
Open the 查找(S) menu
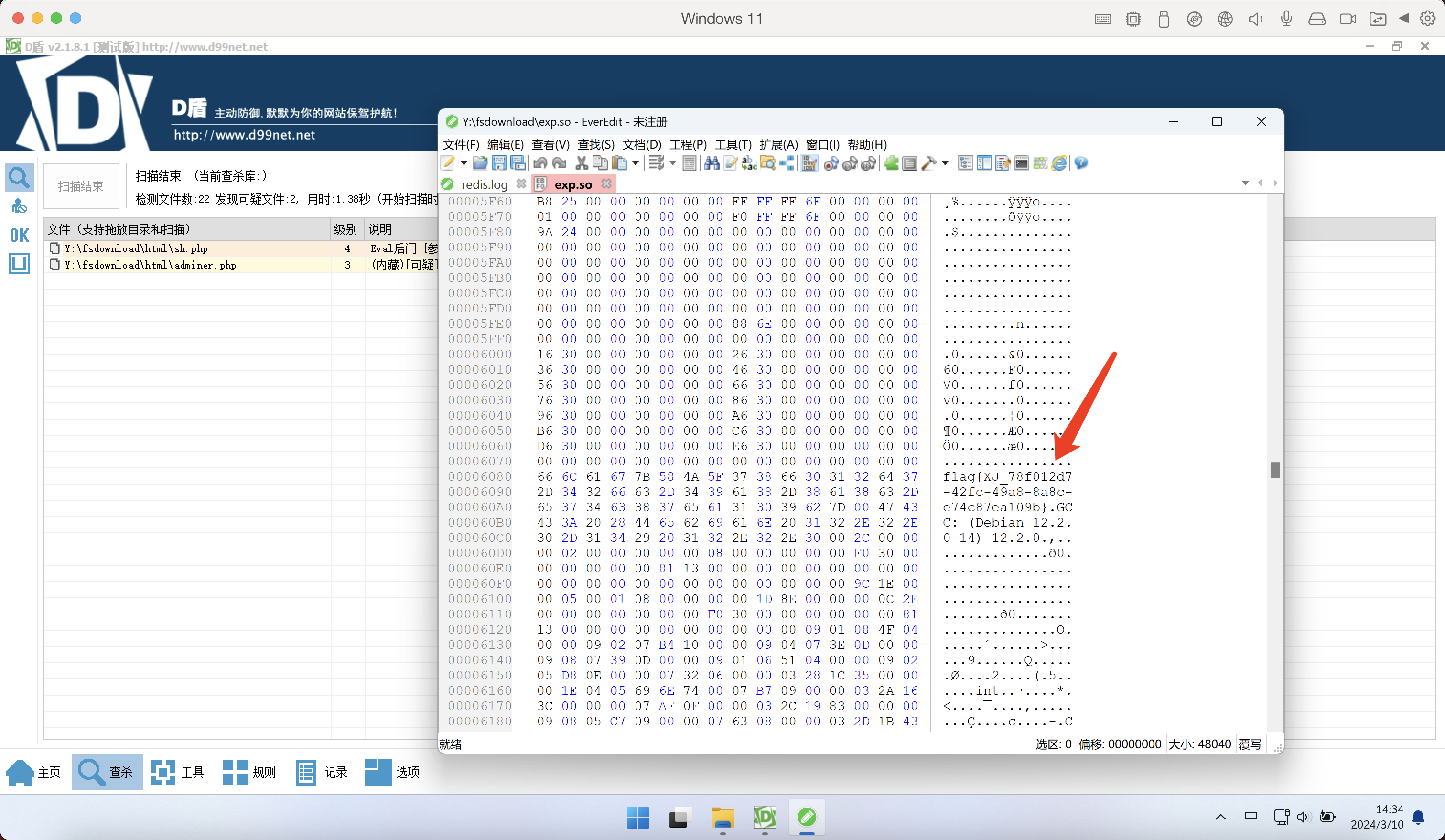point(596,144)
